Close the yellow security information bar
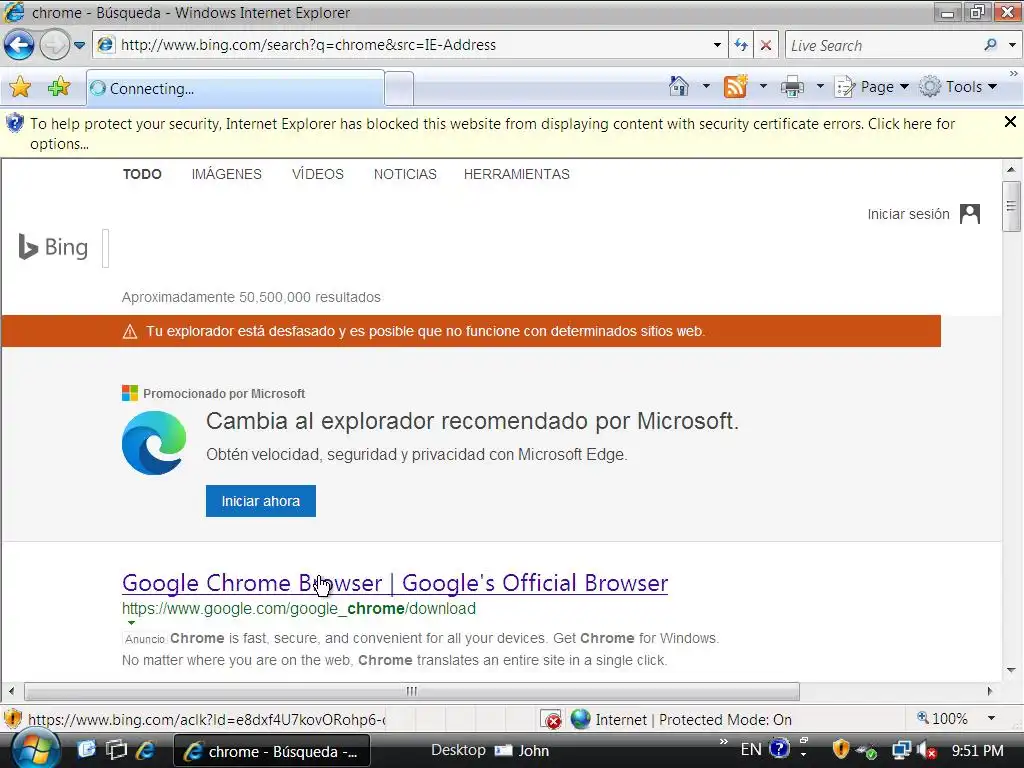This screenshot has width=1024, height=768. point(1010,122)
